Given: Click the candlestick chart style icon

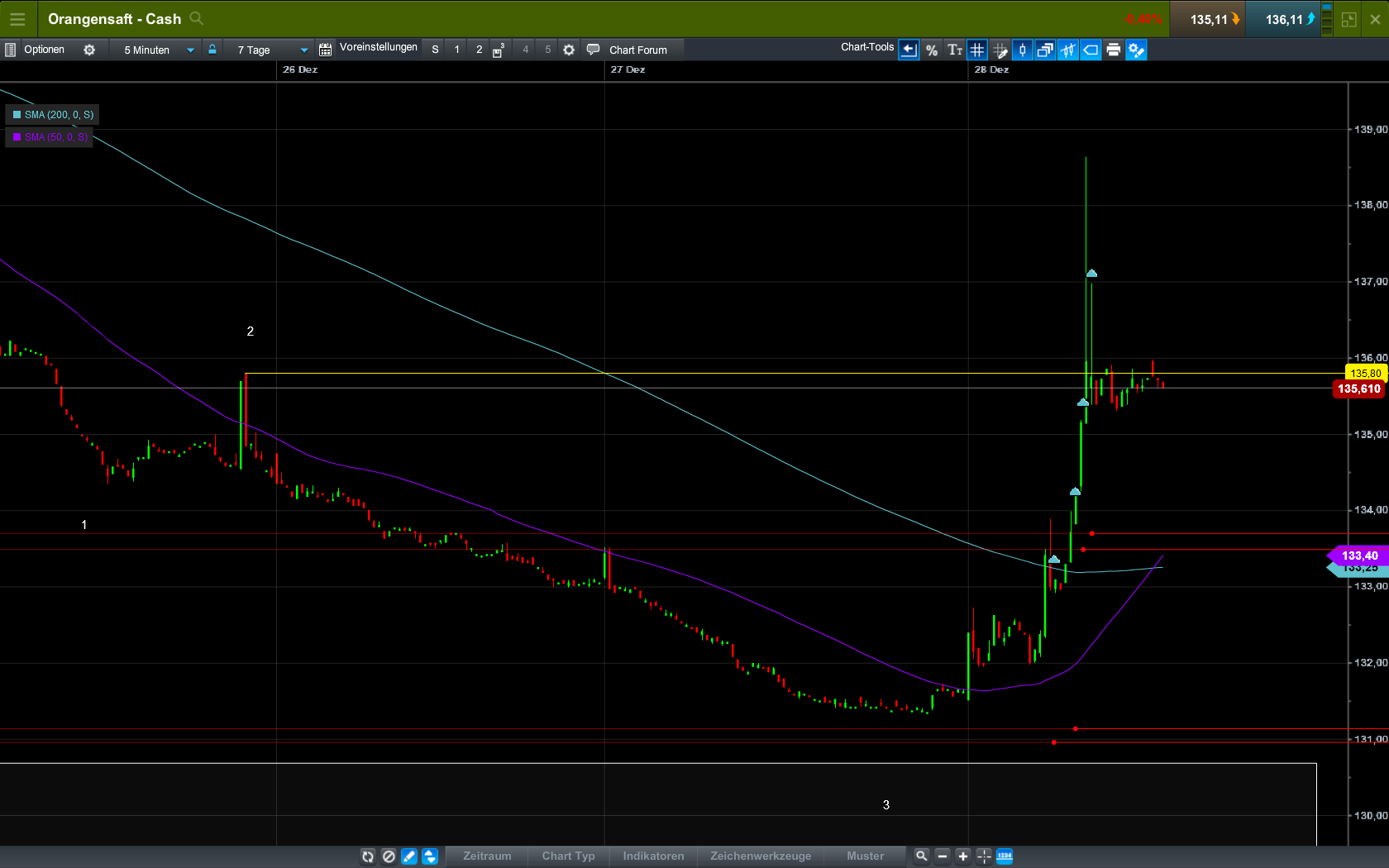Looking at the screenshot, I should 1023,50.
